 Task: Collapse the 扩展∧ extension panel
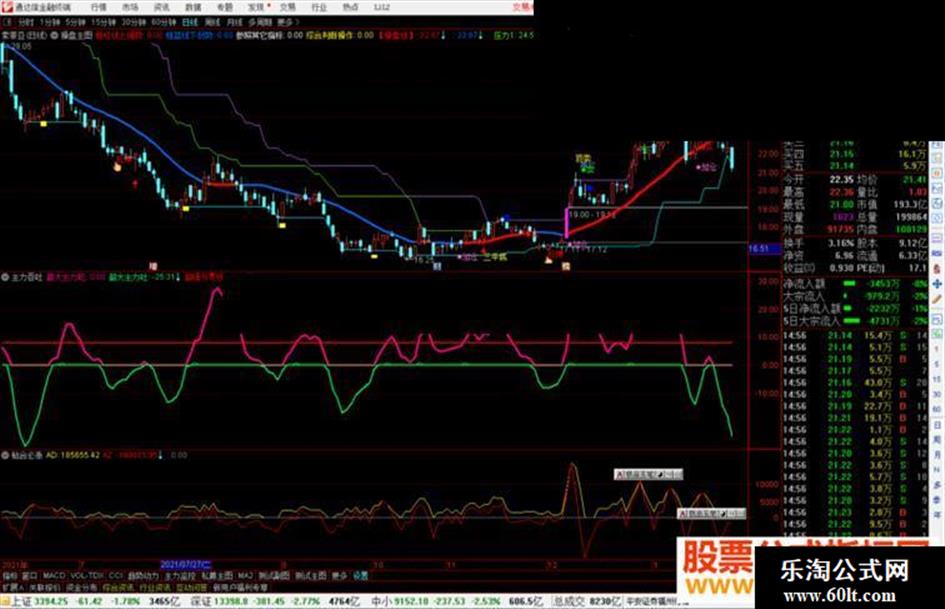(x=12, y=587)
